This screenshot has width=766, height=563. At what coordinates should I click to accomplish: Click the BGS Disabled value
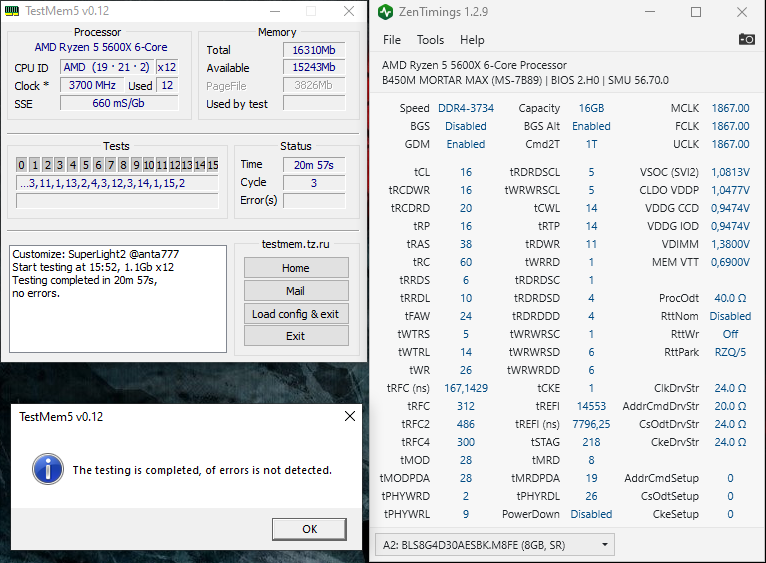point(466,126)
